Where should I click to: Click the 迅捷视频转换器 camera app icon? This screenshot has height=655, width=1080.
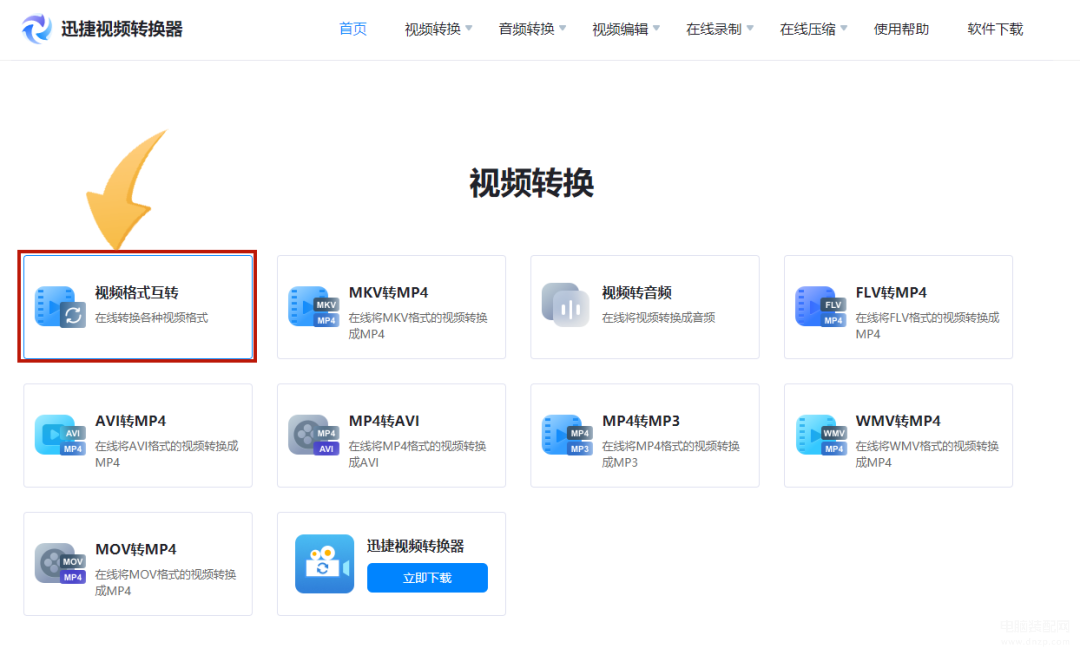pyautogui.click(x=324, y=563)
